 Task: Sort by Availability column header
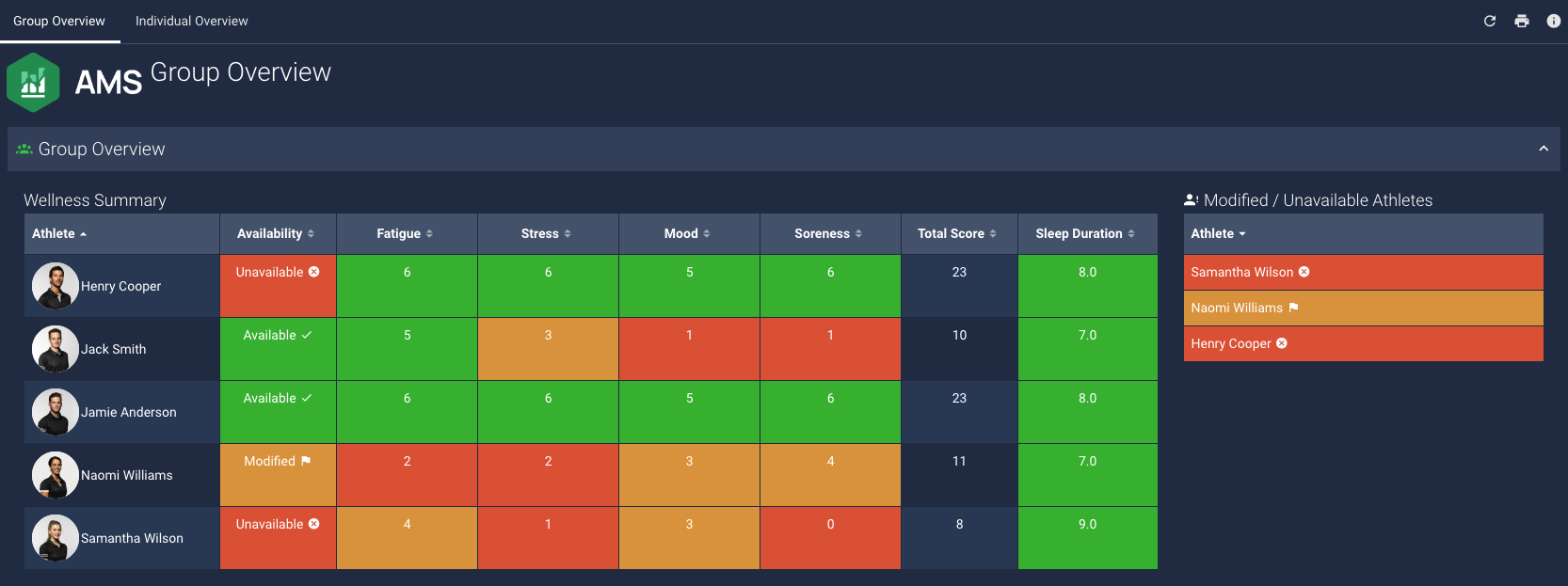coord(276,233)
